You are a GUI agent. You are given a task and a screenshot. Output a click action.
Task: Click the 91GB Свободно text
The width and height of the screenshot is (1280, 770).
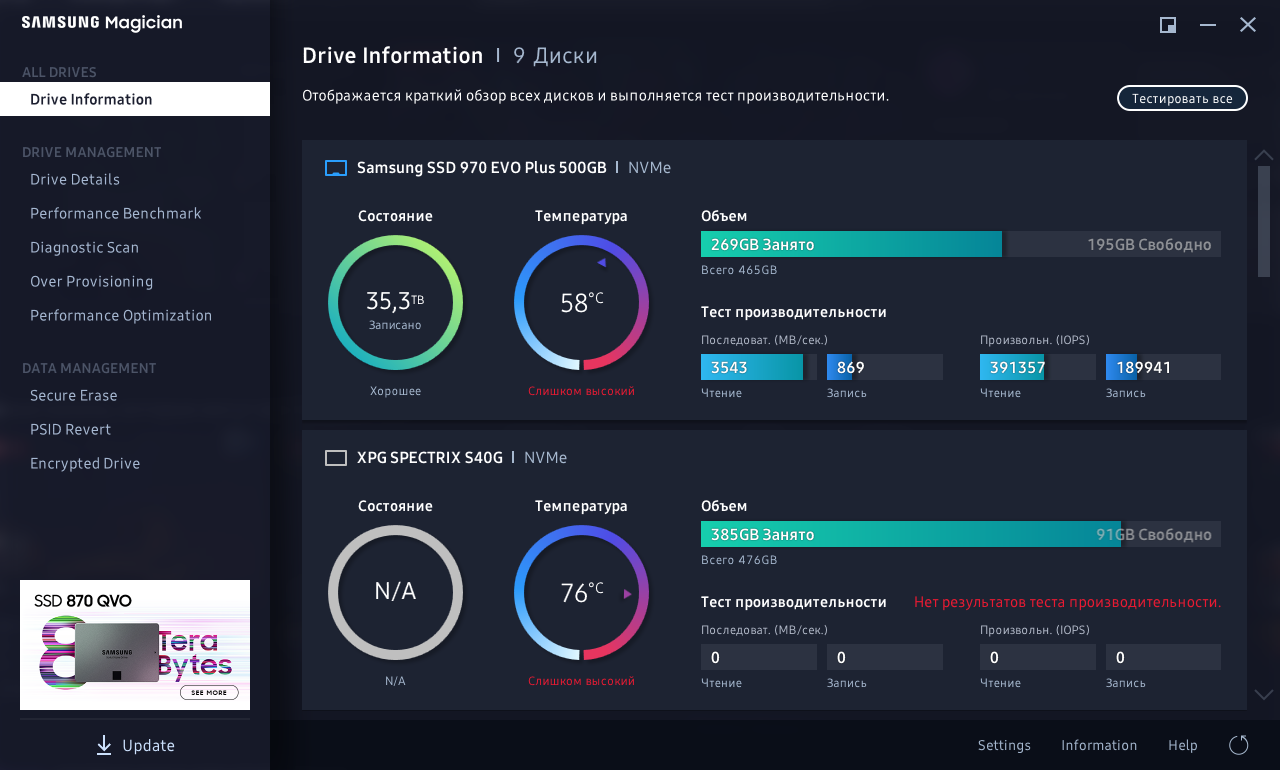click(x=1154, y=535)
